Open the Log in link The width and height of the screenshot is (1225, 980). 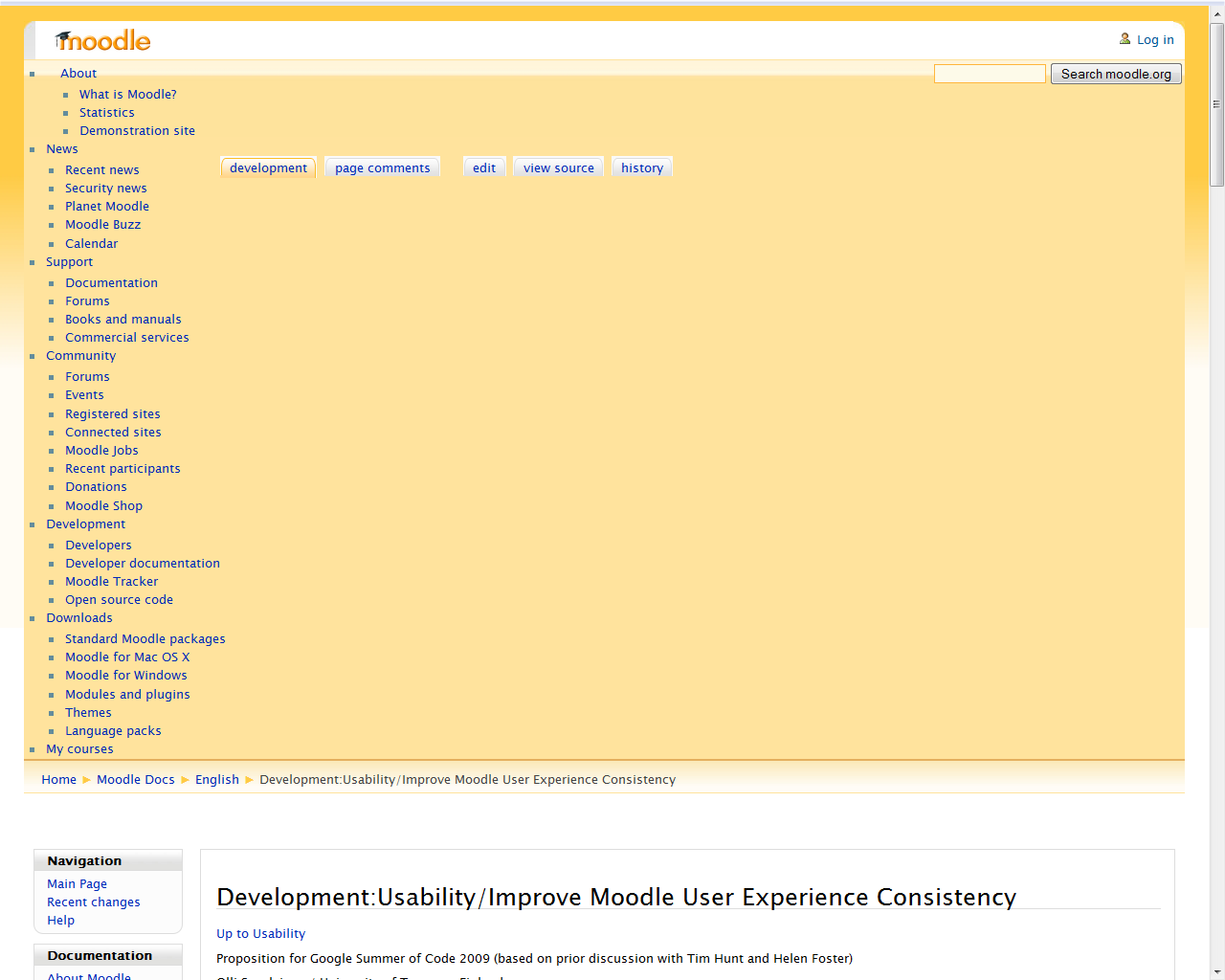coord(1155,40)
